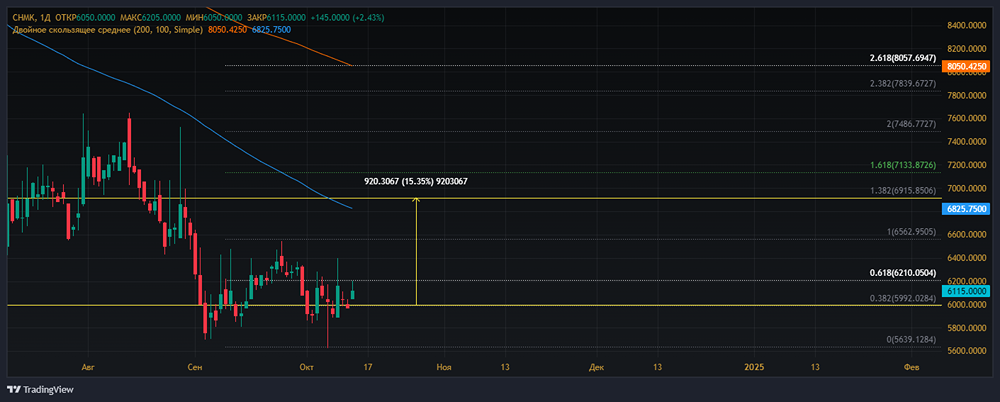Click 5600.0000 on the price scale

point(967,350)
